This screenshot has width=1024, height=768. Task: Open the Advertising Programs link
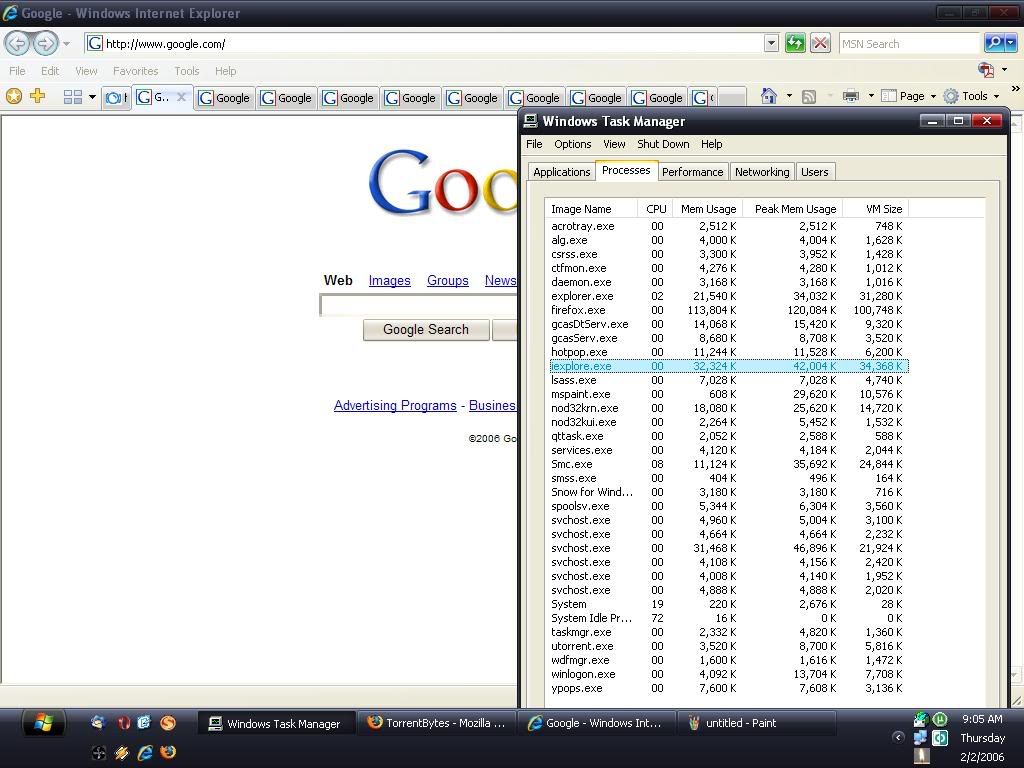pos(395,406)
